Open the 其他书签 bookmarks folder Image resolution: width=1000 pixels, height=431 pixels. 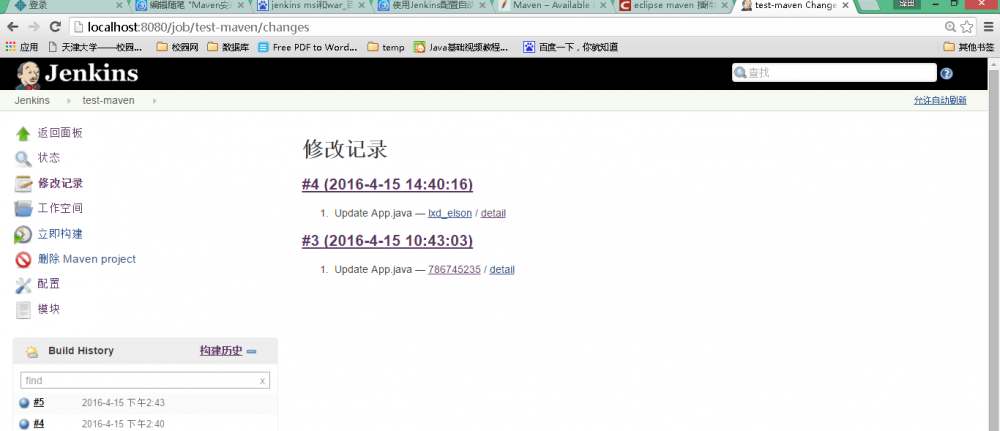click(x=969, y=47)
